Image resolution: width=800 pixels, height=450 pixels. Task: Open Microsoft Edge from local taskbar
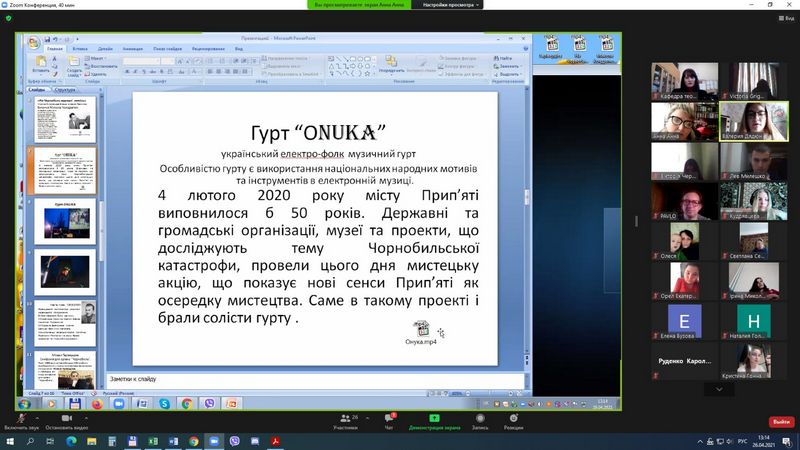[x=71, y=442]
